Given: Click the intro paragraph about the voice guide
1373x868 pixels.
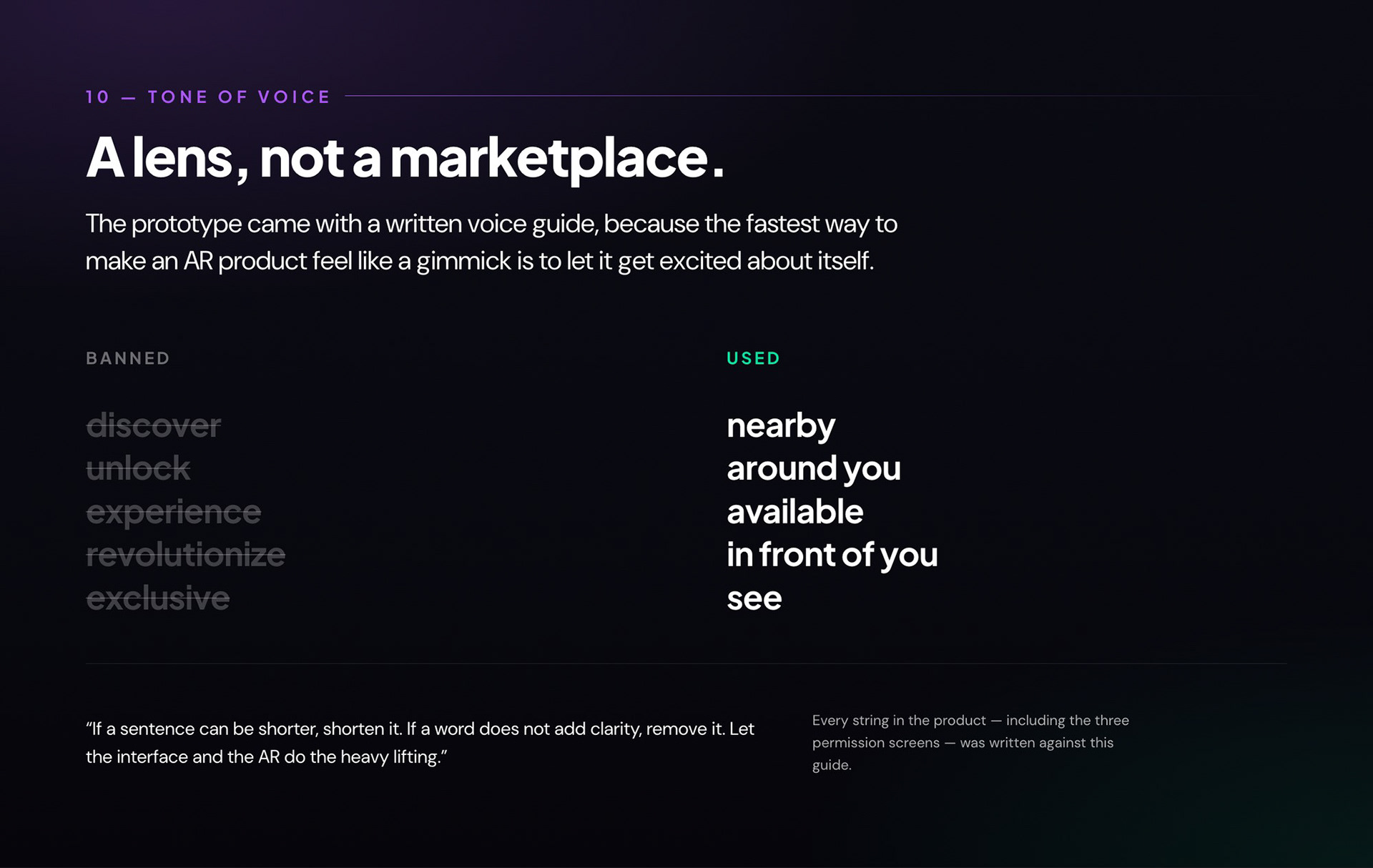Looking at the screenshot, I should coord(491,242).
